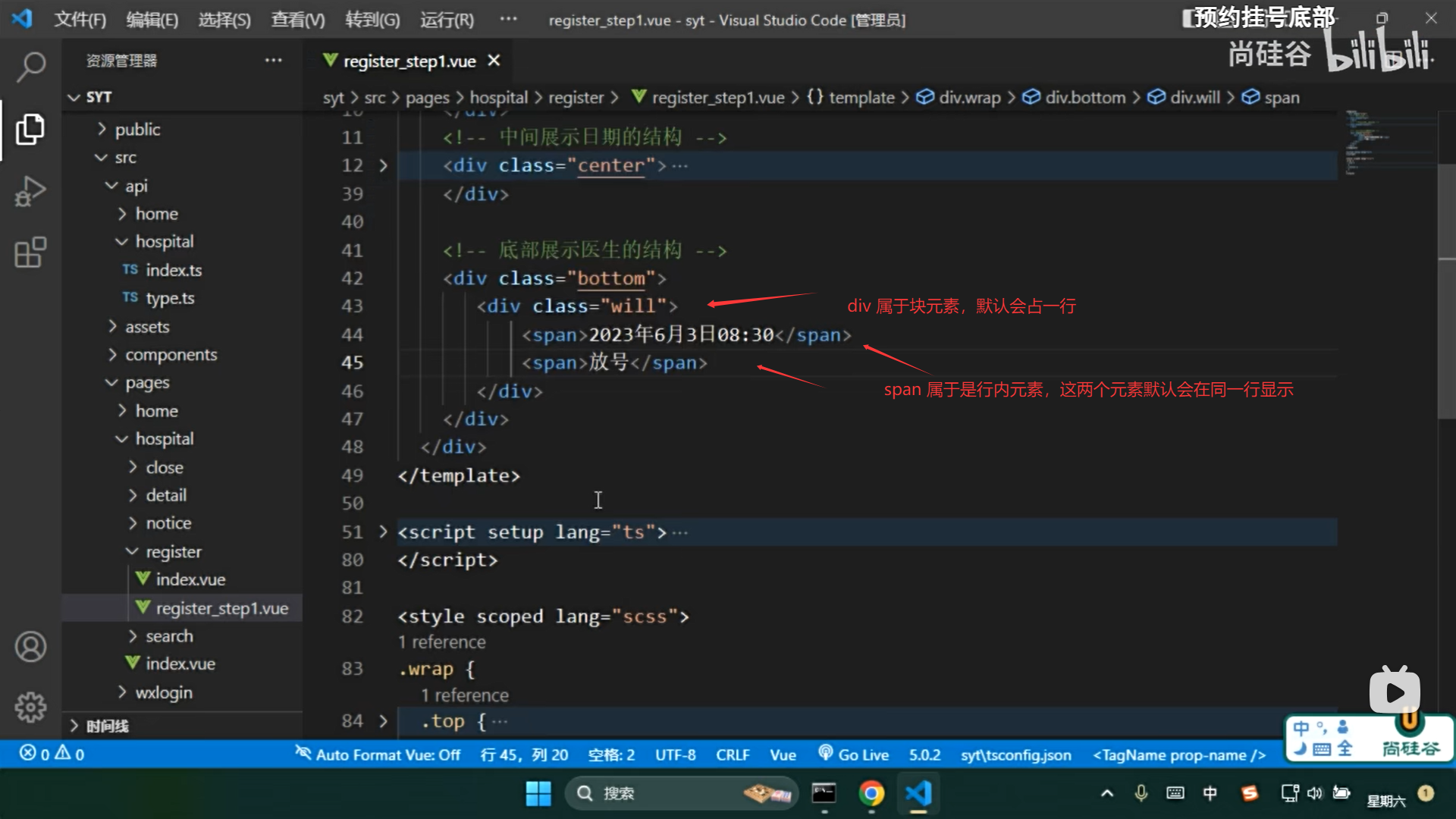The image size is (1456, 819).
Task: Click the Chrome icon in taskbar
Action: pyautogui.click(x=871, y=793)
